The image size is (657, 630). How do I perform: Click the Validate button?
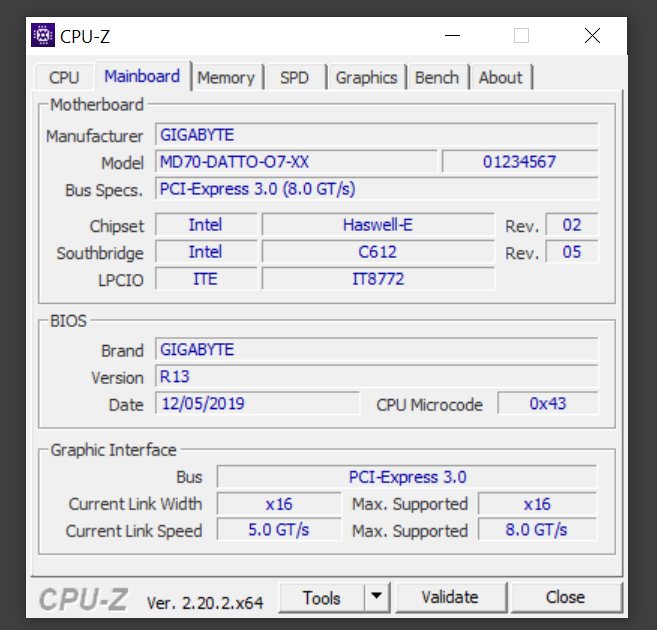[x=450, y=597]
